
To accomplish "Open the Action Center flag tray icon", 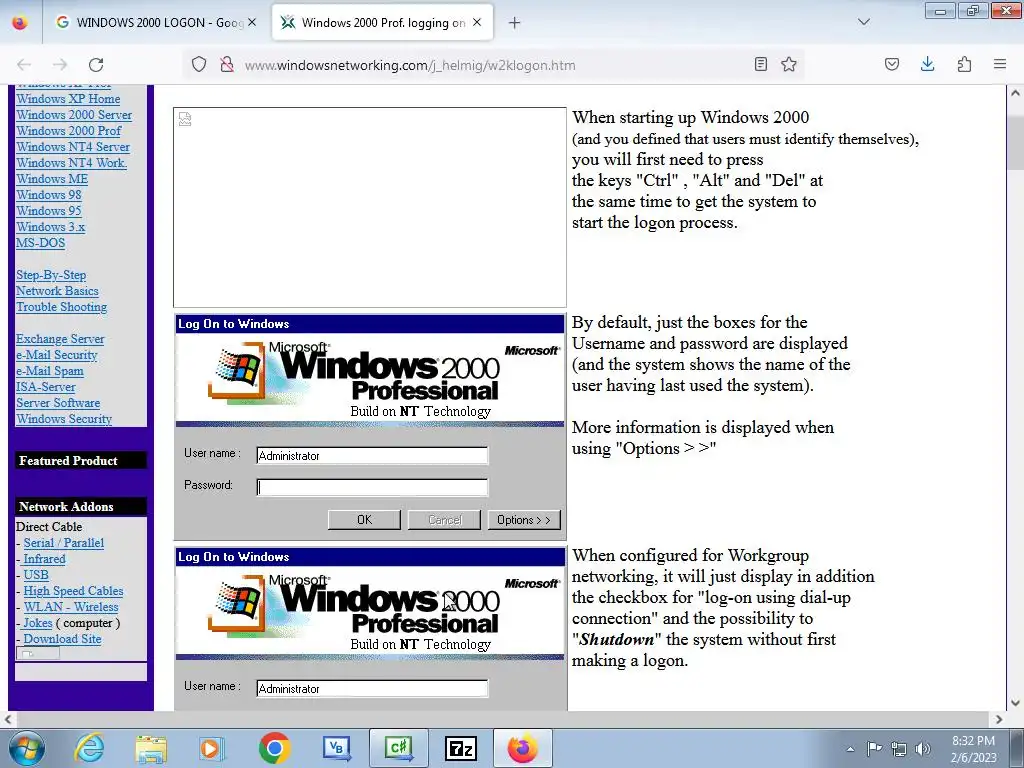I will pyautogui.click(x=874, y=748).
